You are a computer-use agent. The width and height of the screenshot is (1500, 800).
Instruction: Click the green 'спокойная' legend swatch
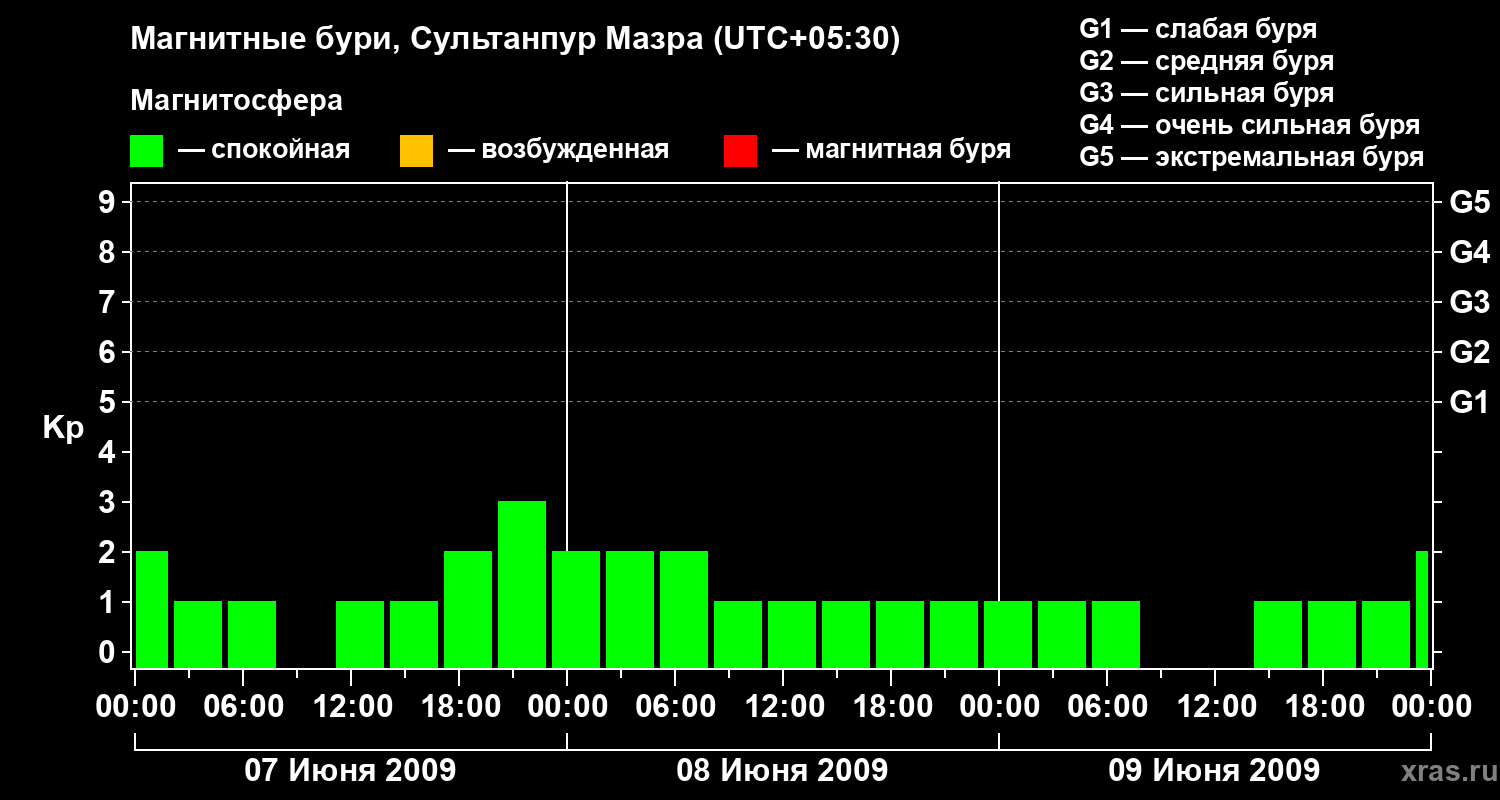[x=147, y=151]
